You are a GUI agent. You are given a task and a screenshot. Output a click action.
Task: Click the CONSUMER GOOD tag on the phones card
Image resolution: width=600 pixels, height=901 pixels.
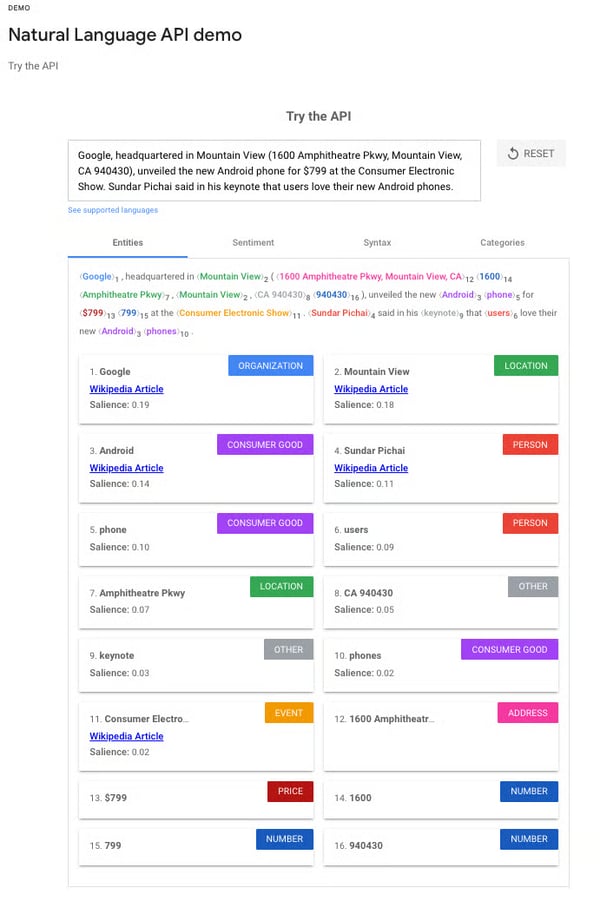pos(509,649)
